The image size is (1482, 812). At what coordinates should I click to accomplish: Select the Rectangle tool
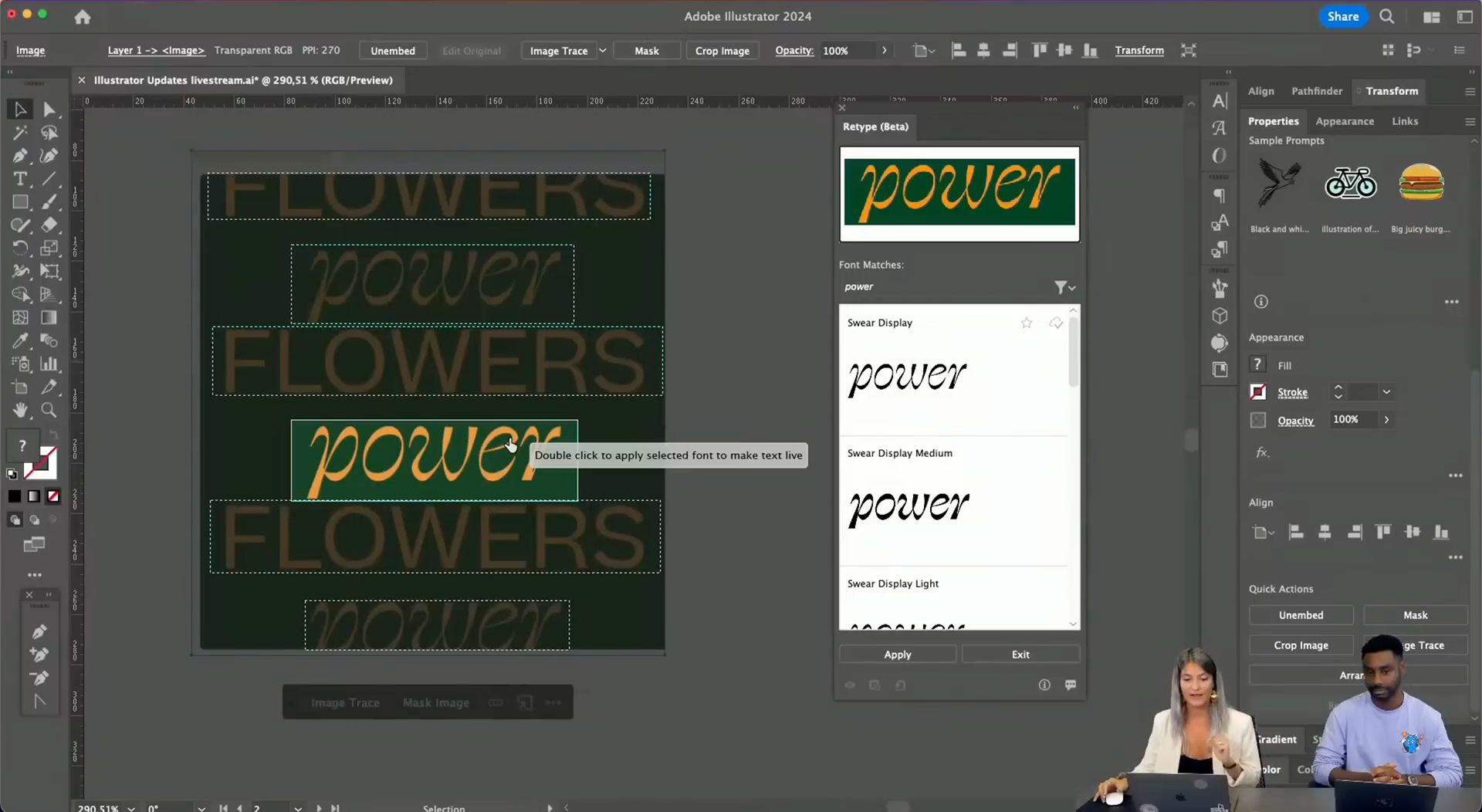[20, 202]
